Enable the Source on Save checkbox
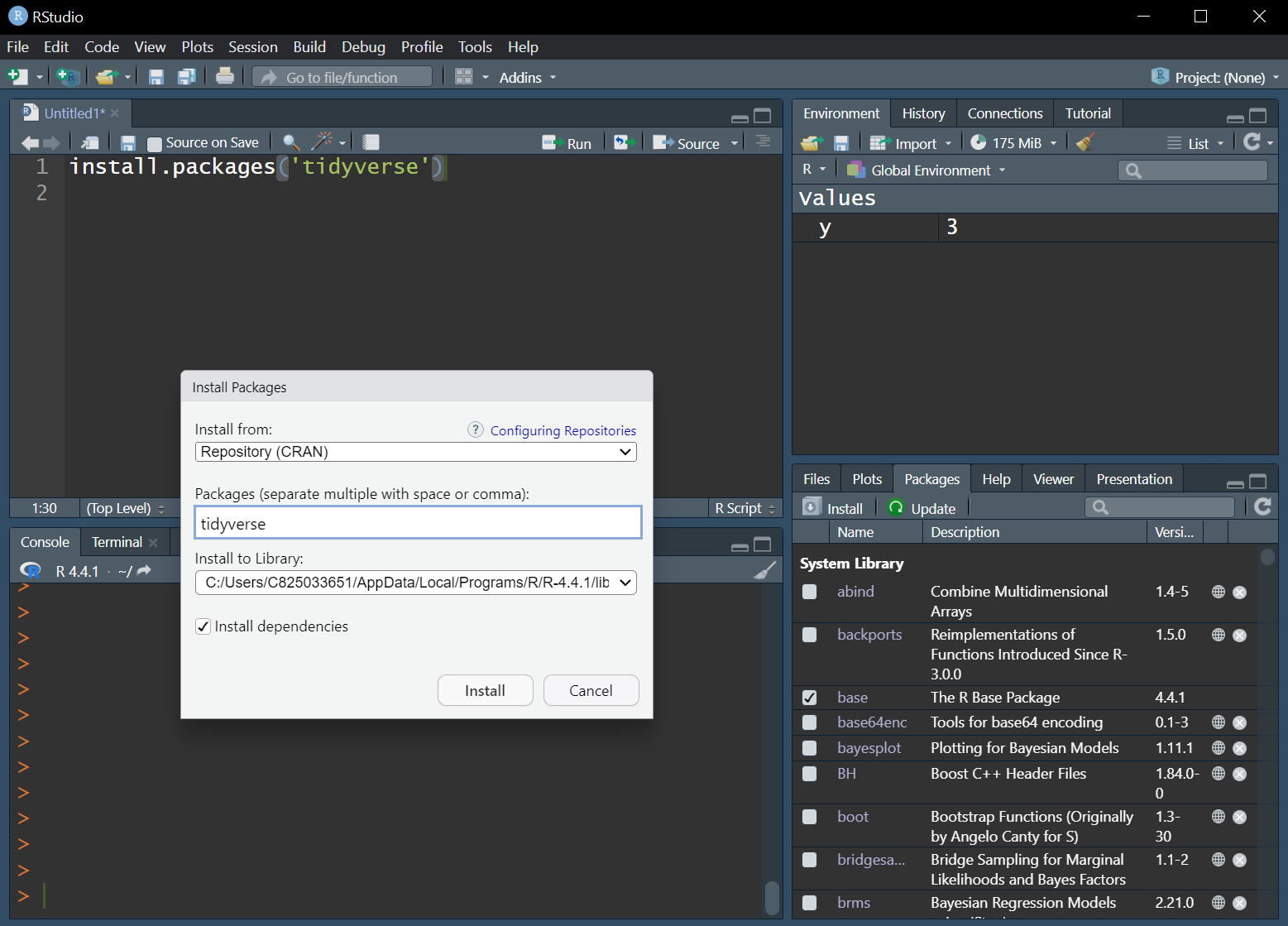This screenshot has height=926, width=1288. (155, 143)
